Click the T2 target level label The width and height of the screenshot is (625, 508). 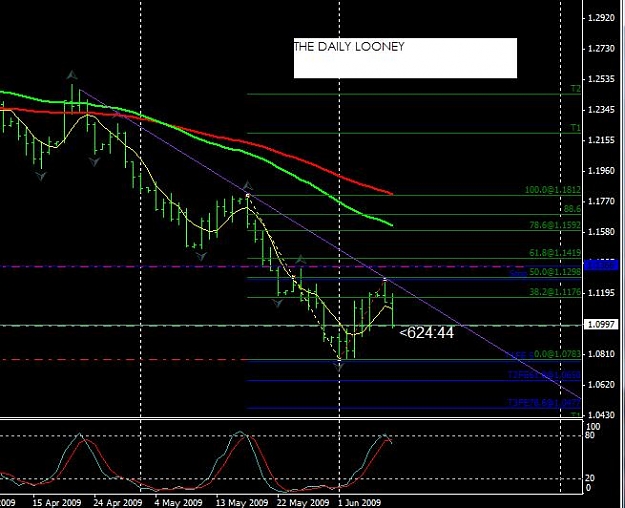point(575,89)
